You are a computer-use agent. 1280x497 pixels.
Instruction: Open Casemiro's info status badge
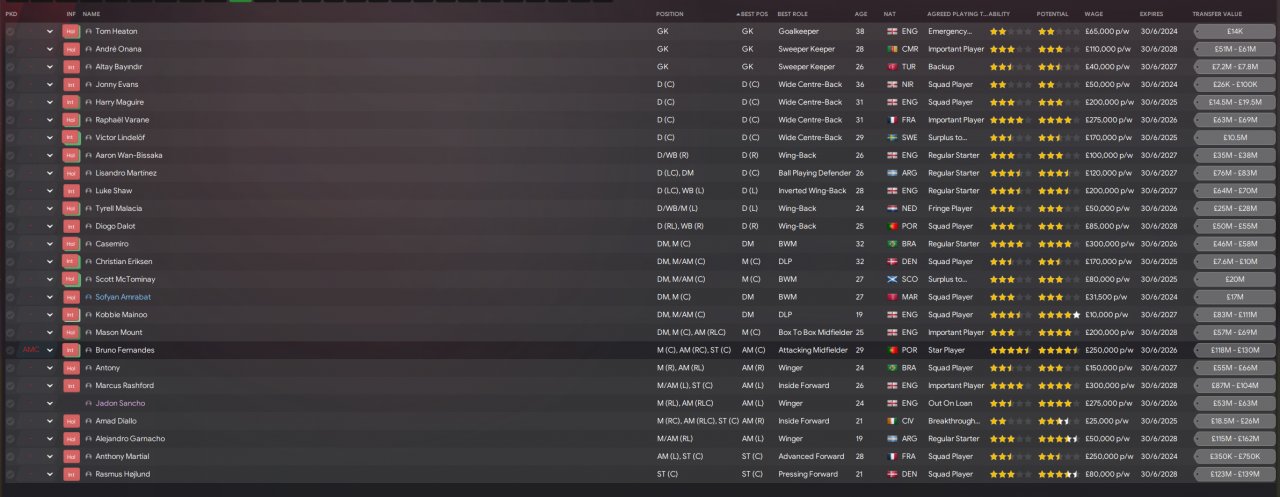tap(71, 244)
